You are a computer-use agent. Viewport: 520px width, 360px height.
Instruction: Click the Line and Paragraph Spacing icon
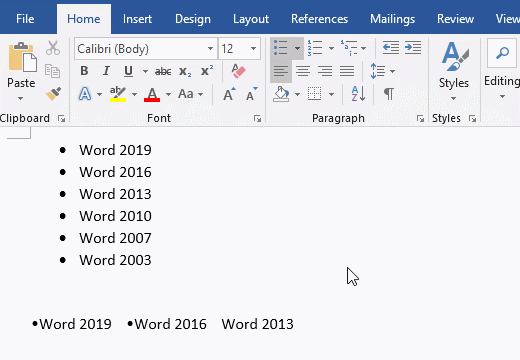378,71
